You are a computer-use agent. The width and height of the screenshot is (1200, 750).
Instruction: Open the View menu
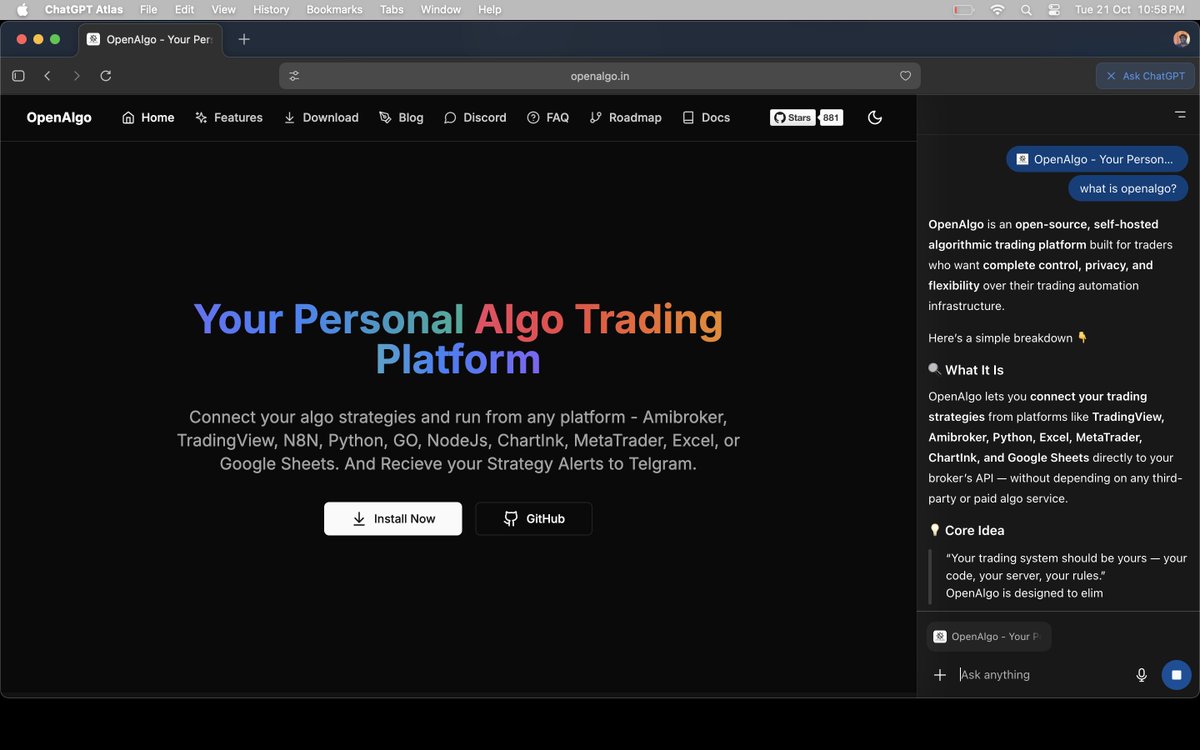(x=224, y=9)
